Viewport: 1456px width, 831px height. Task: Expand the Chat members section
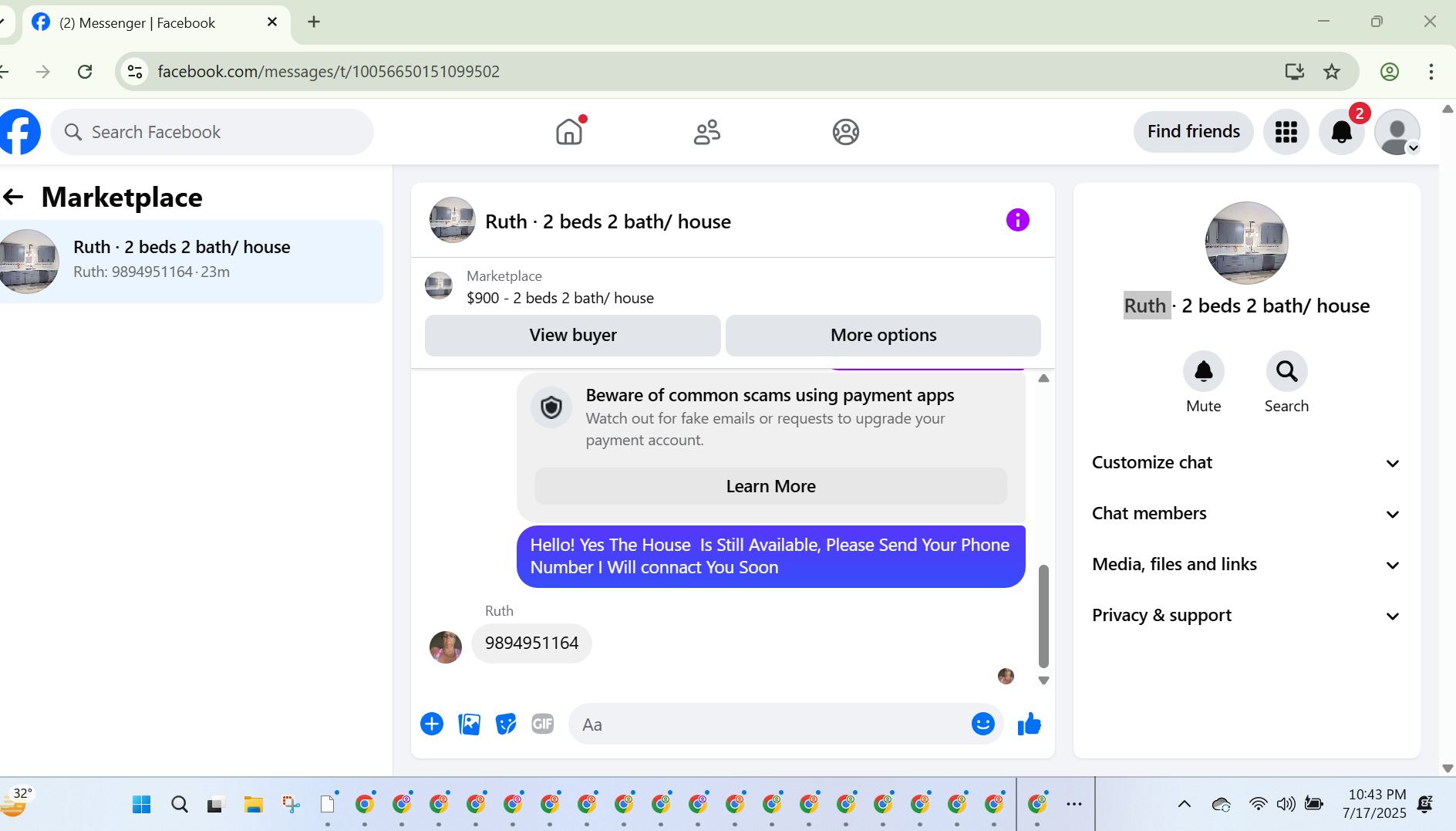[1246, 514]
